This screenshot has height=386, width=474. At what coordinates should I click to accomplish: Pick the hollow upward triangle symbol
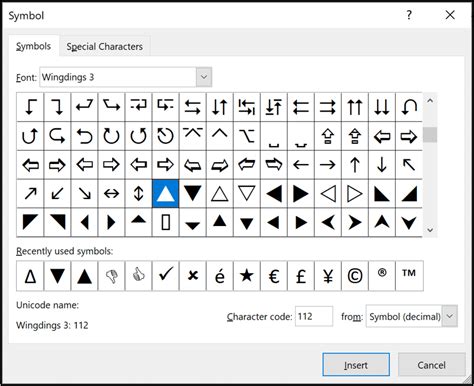tap(220, 194)
